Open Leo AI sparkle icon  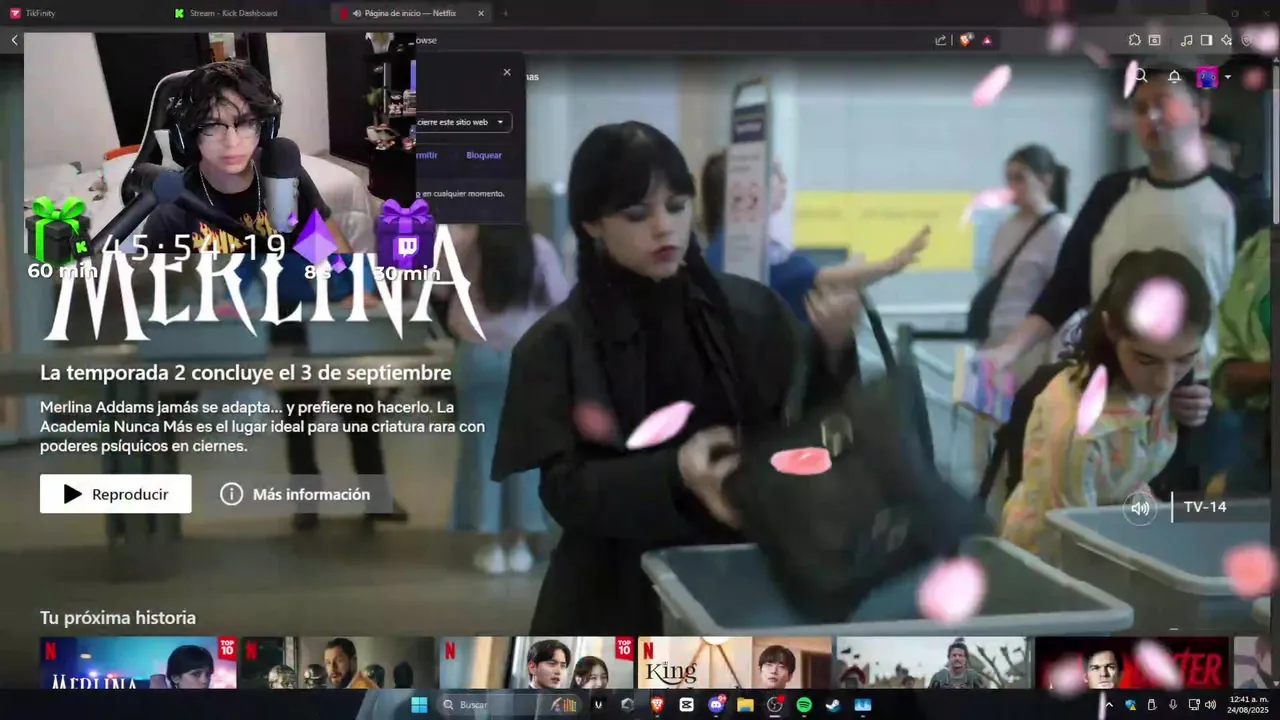coord(1227,40)
